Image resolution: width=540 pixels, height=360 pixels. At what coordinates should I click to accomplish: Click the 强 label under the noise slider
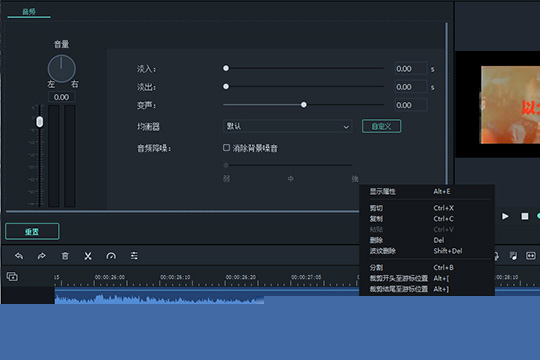(x=355, y=179)
